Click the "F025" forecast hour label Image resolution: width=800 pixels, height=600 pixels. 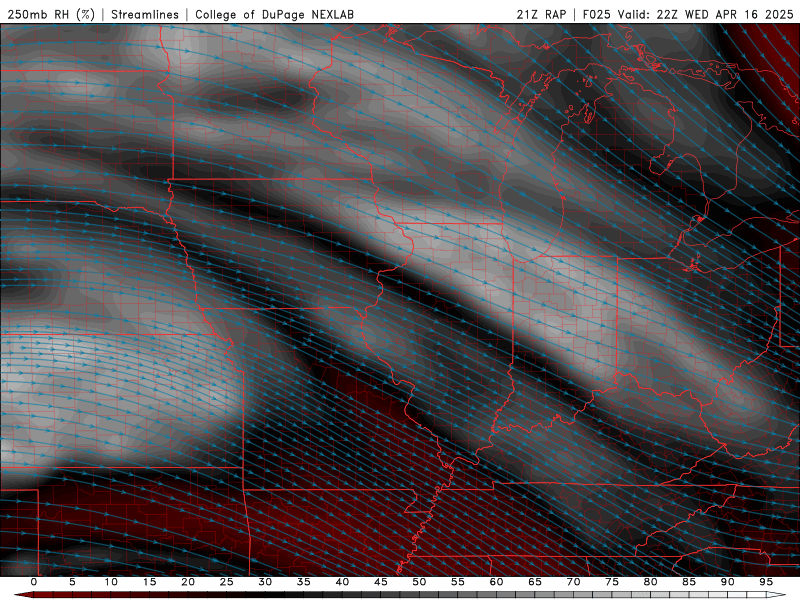(x=596, y=14)
